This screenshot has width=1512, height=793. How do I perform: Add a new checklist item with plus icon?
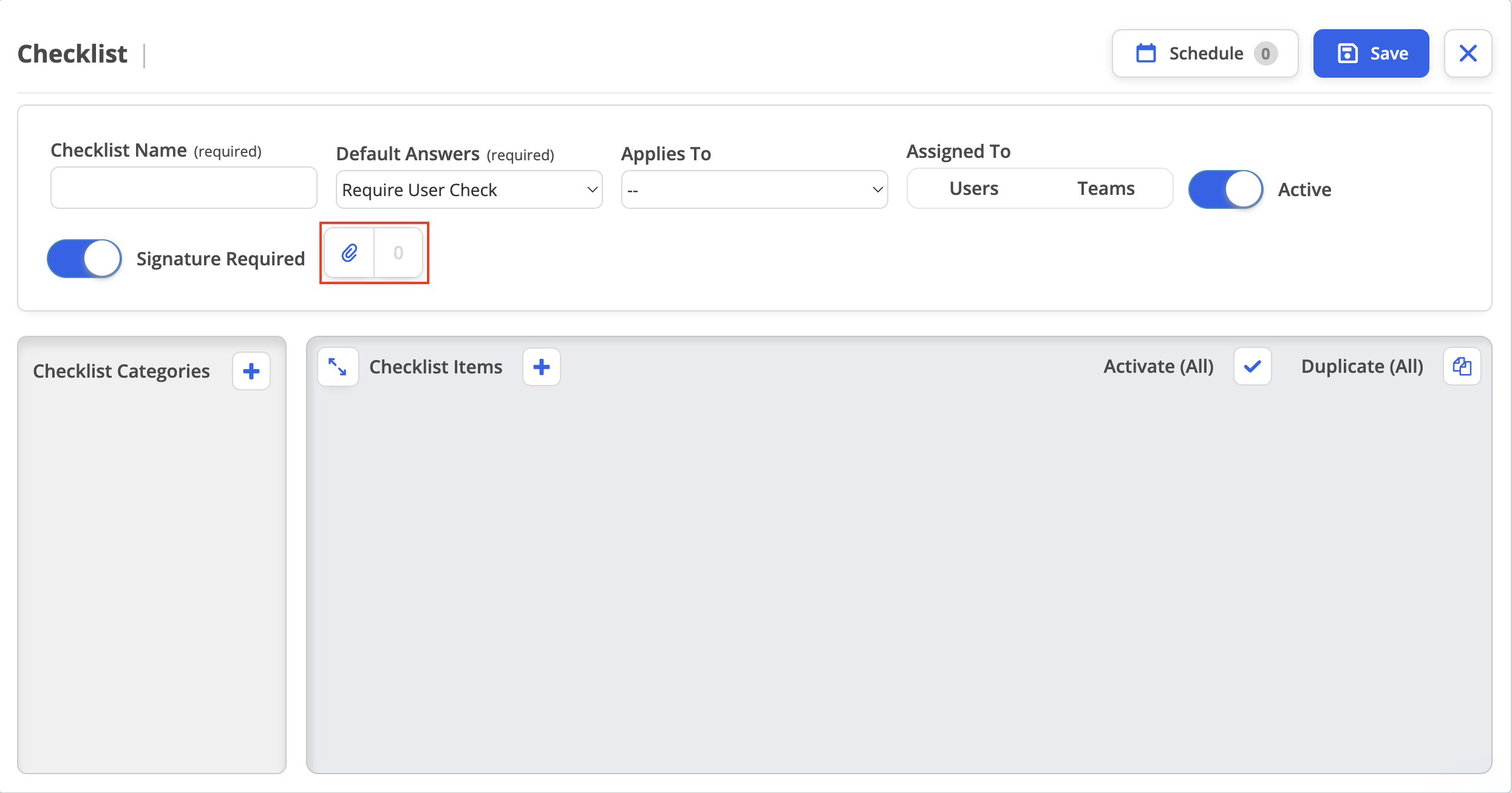coord(542,367)
